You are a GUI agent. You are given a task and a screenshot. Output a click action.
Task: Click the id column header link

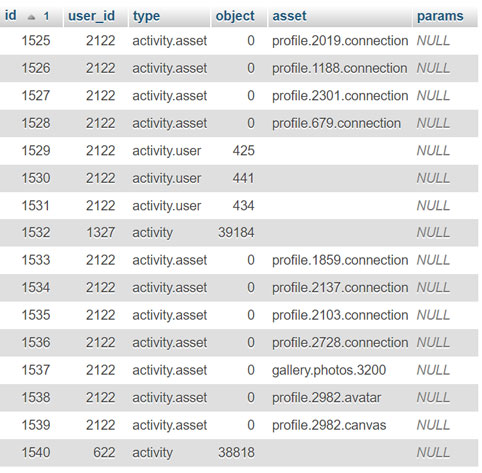click(x=11, y=15)
